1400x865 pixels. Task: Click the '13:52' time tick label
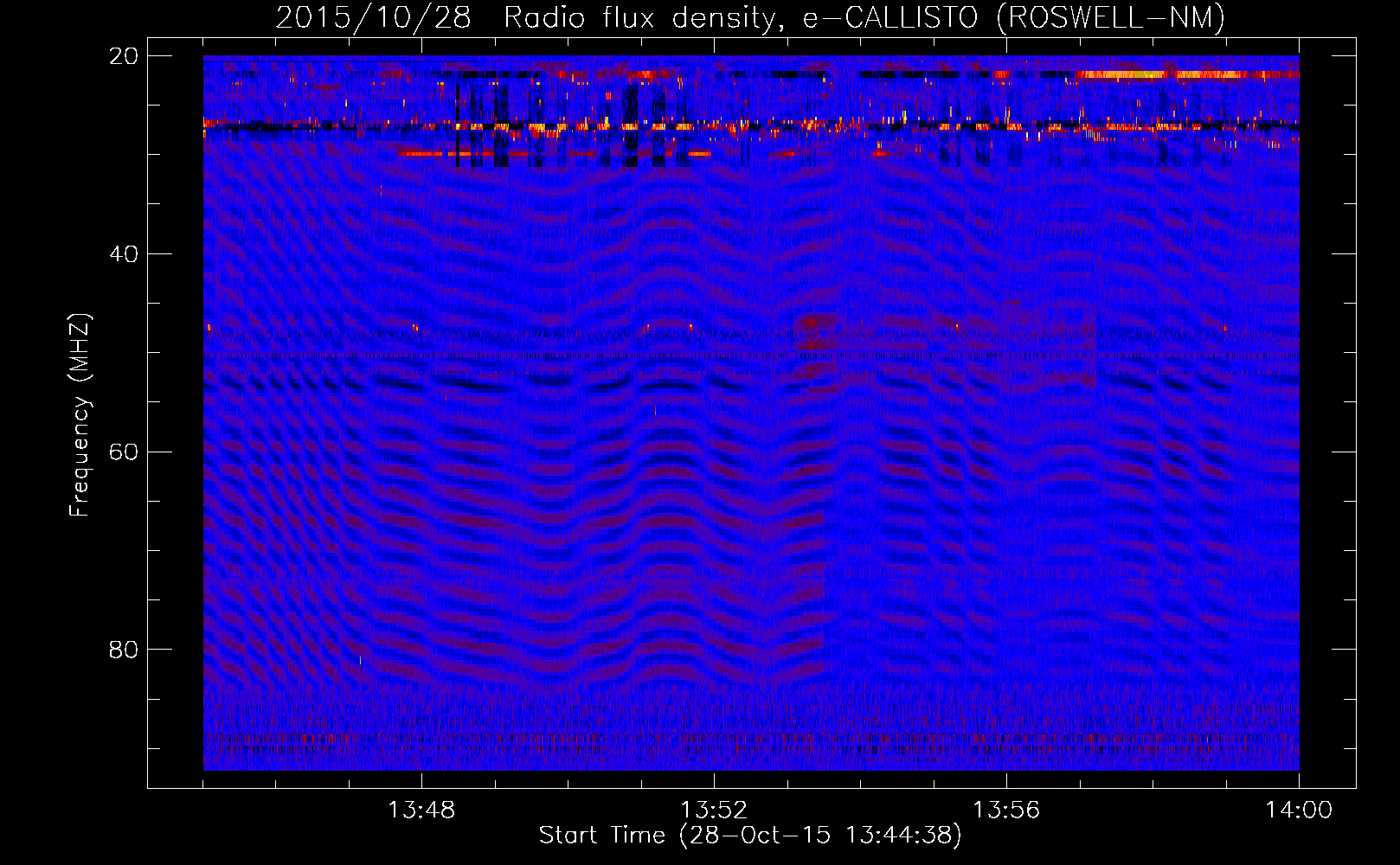pyautogui.click(x=714, y=811)
